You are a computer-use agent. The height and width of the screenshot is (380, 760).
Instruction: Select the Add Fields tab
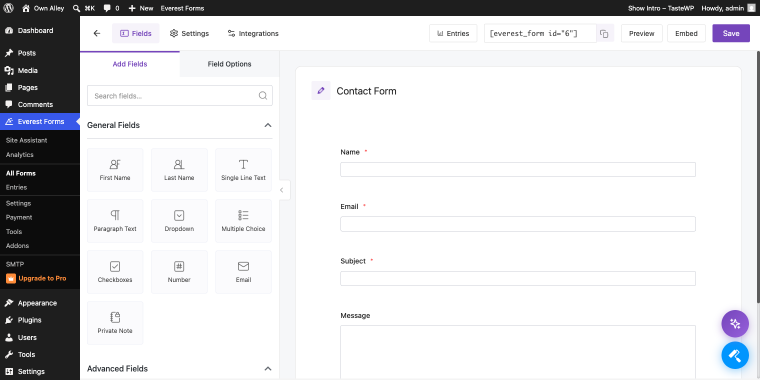click(130, 64)
